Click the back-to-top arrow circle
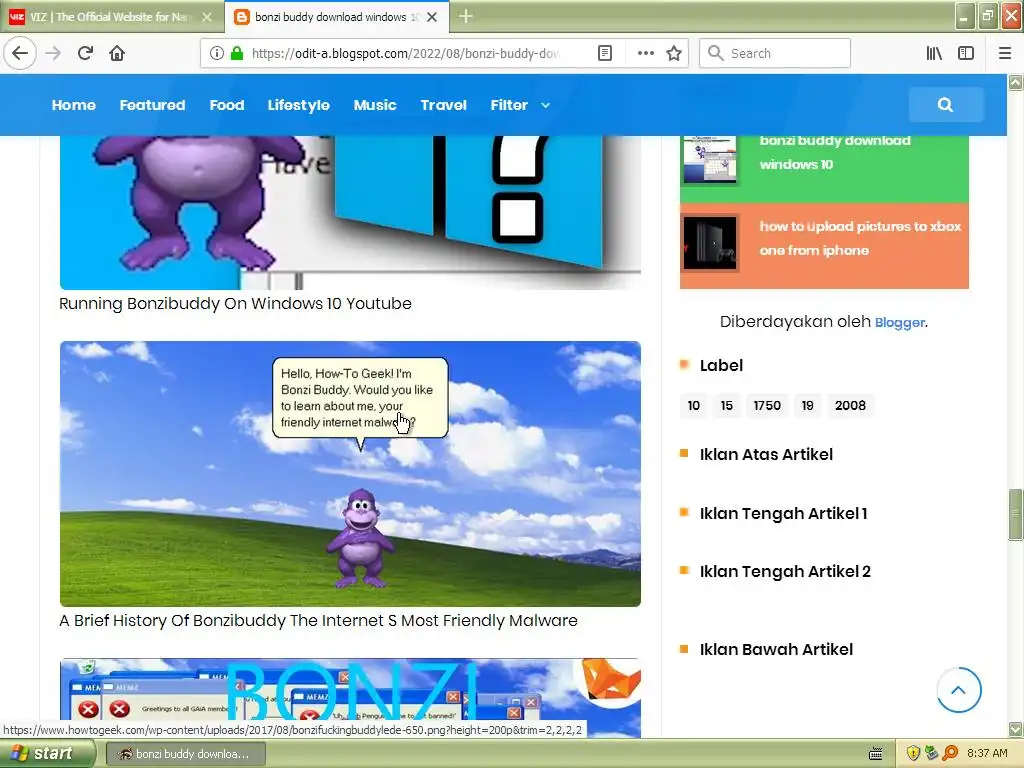The width and height of the screenshot is (1024, 768). click(x=958, y=690)
